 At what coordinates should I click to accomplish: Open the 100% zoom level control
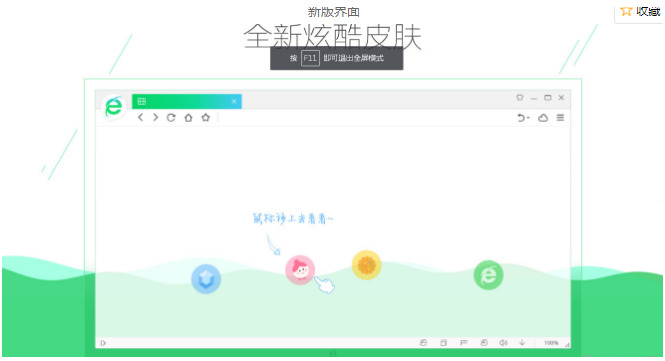click(x=551, y=343)
